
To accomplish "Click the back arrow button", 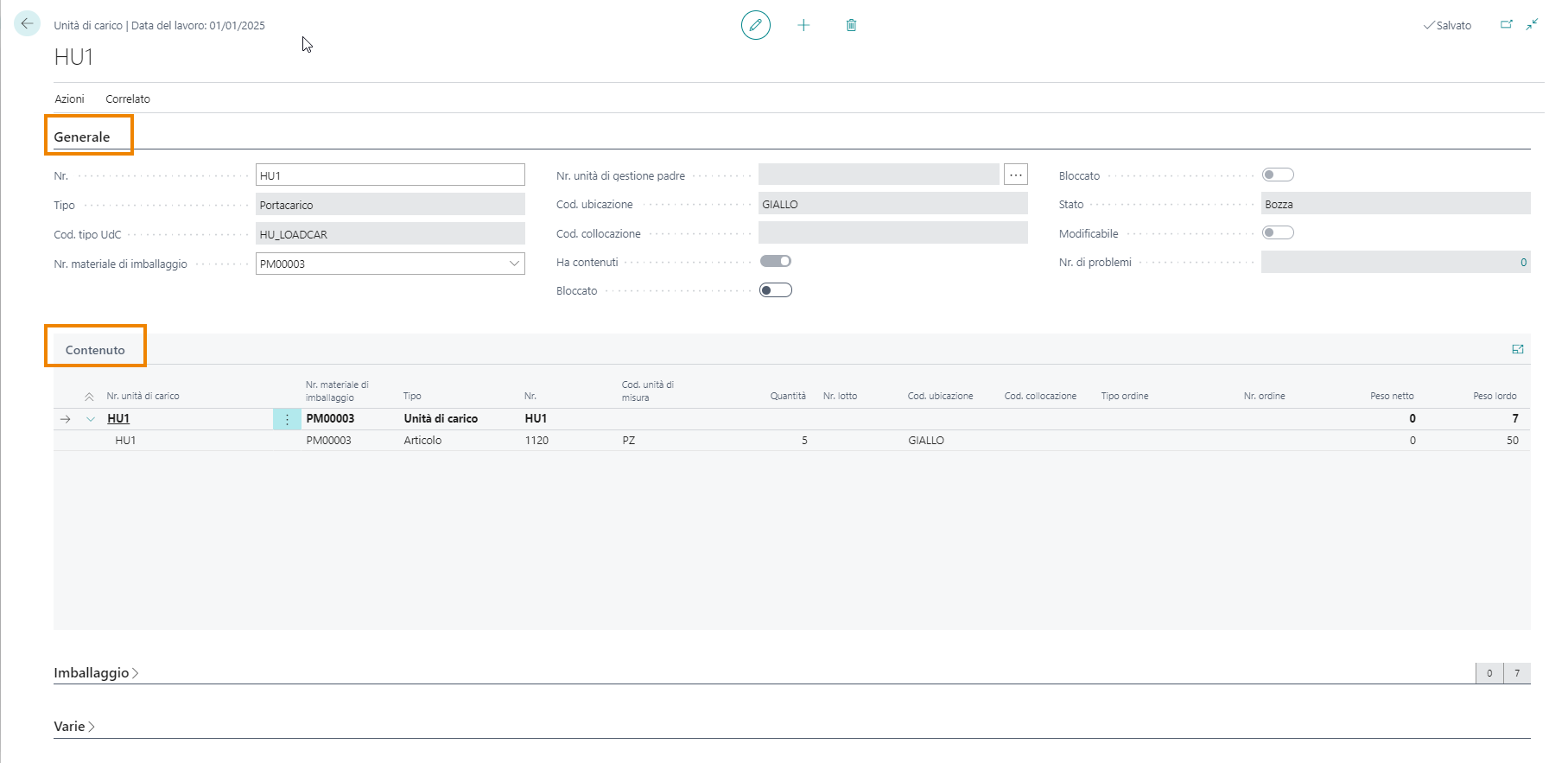I will [x=27, y=24].
